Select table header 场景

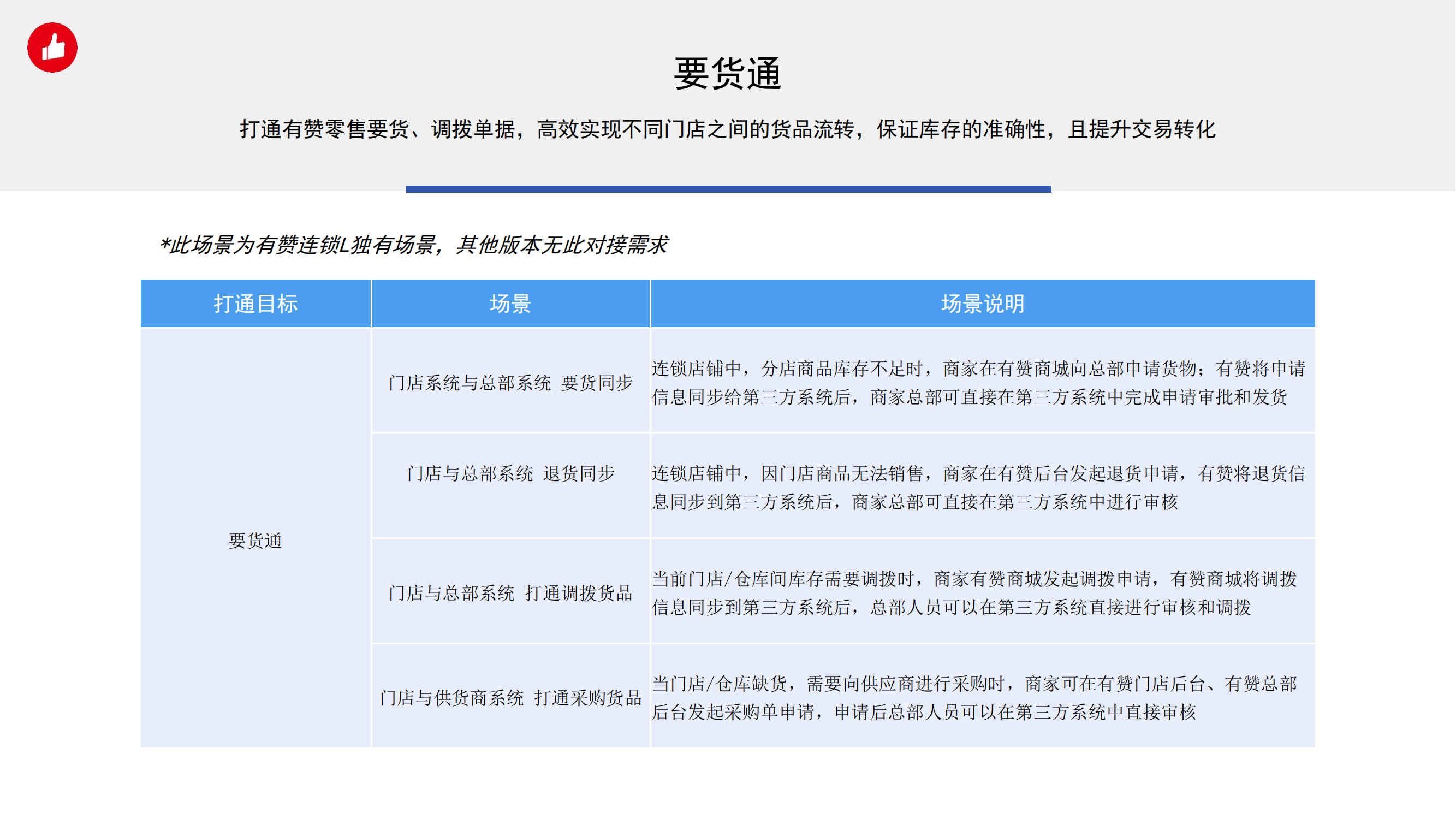pyautogui.click(x=510, y=304)
